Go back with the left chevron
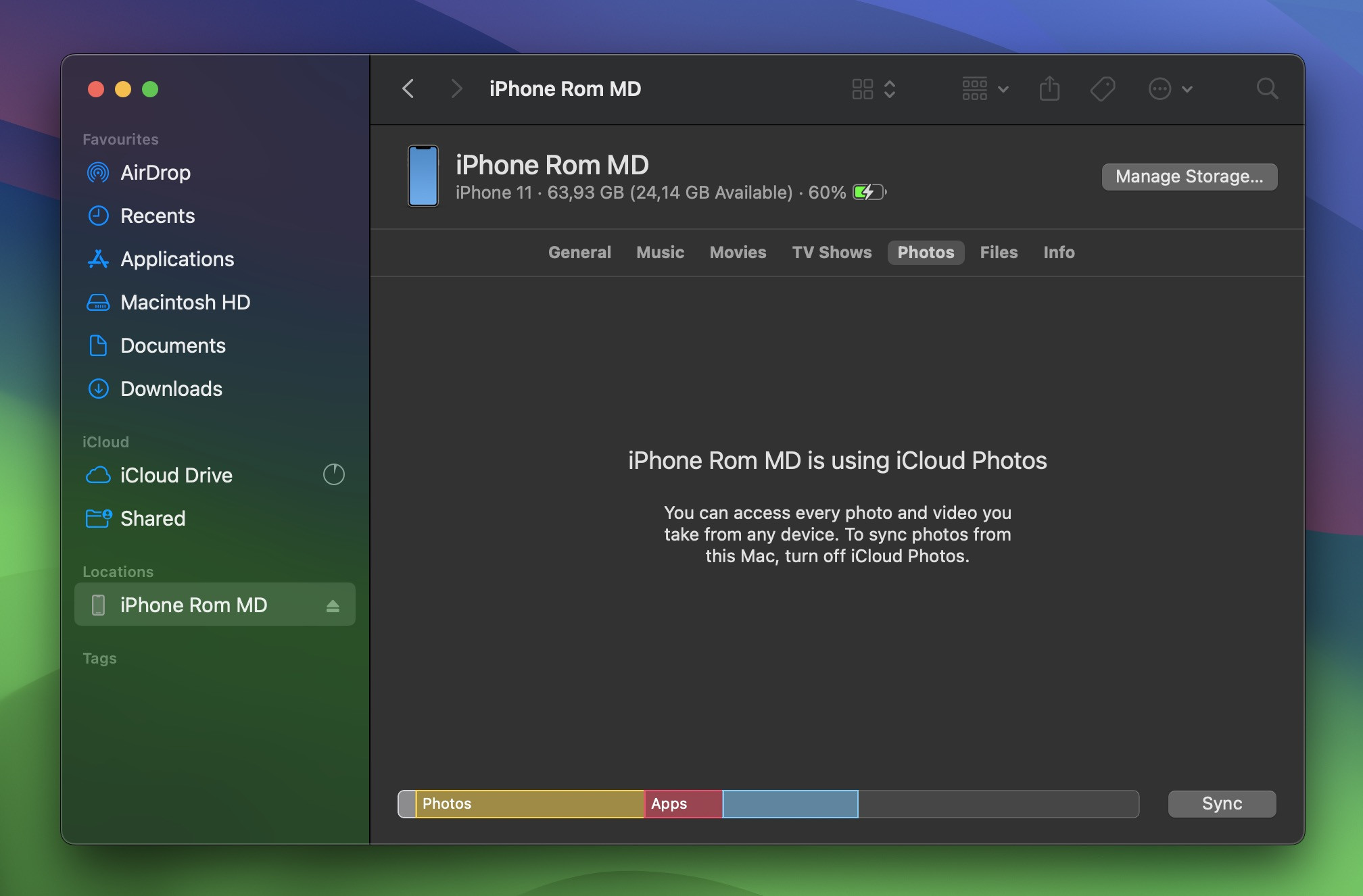The image size is (1363, 896). coord(408,89)
